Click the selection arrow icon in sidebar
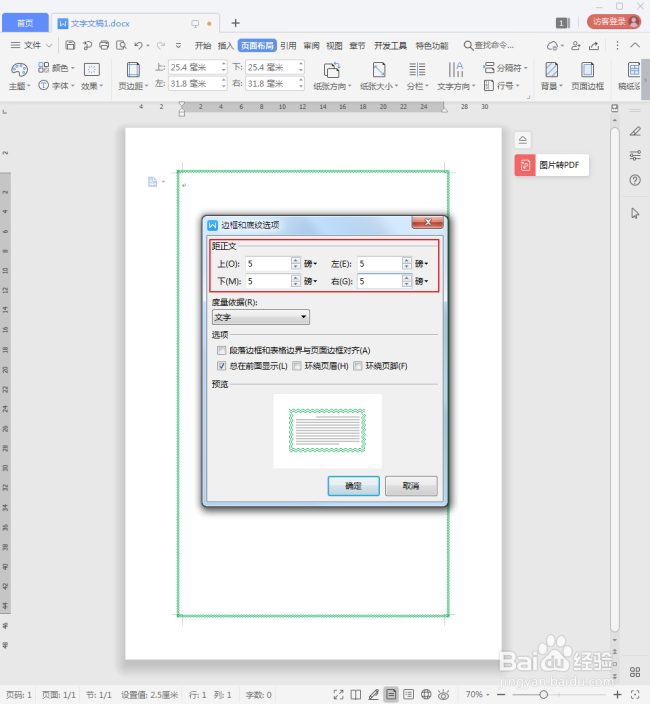The width and height of the screenshot is (650, 704). (635, 213)
